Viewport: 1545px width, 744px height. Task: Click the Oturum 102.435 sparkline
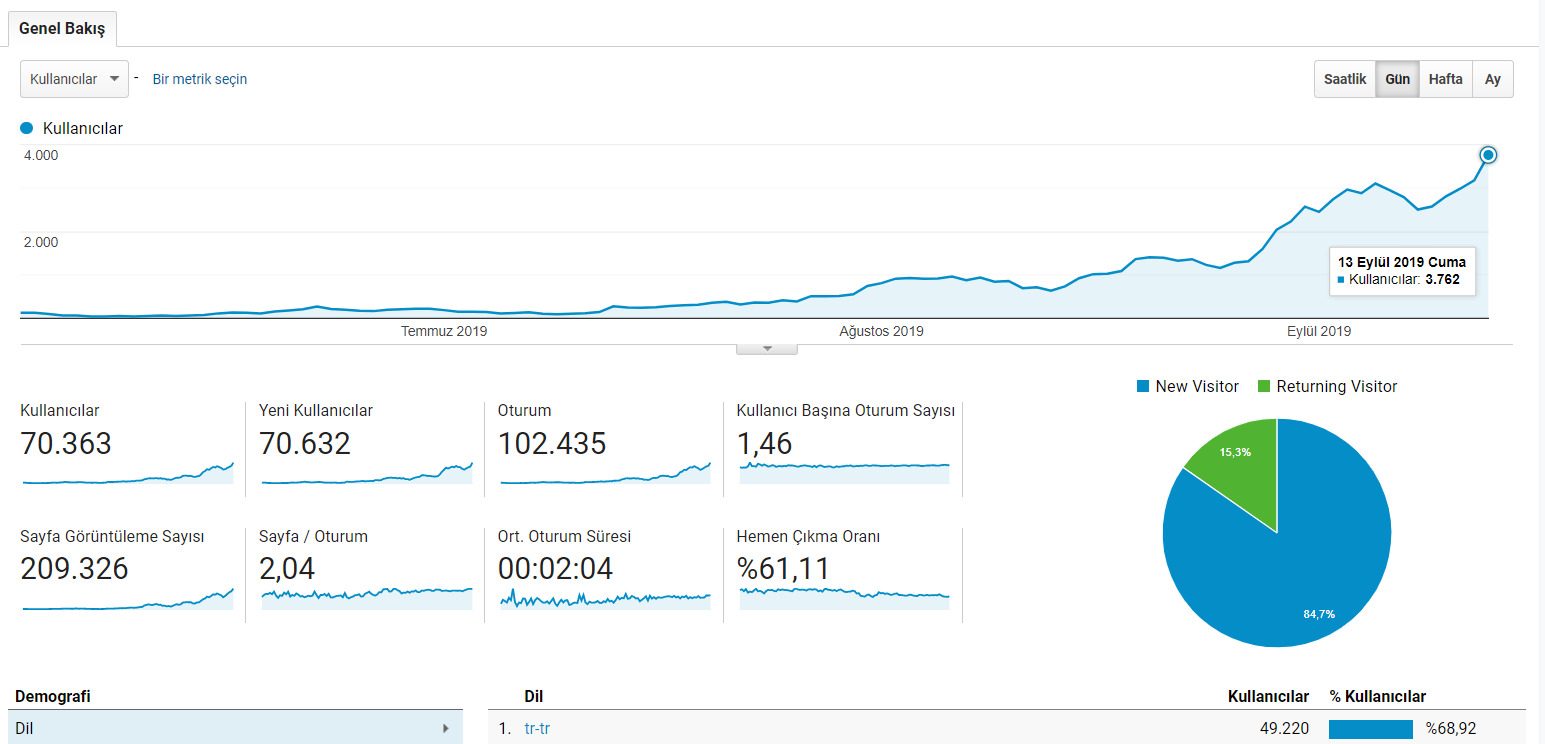pyautogui.click(x=605, y=473)
